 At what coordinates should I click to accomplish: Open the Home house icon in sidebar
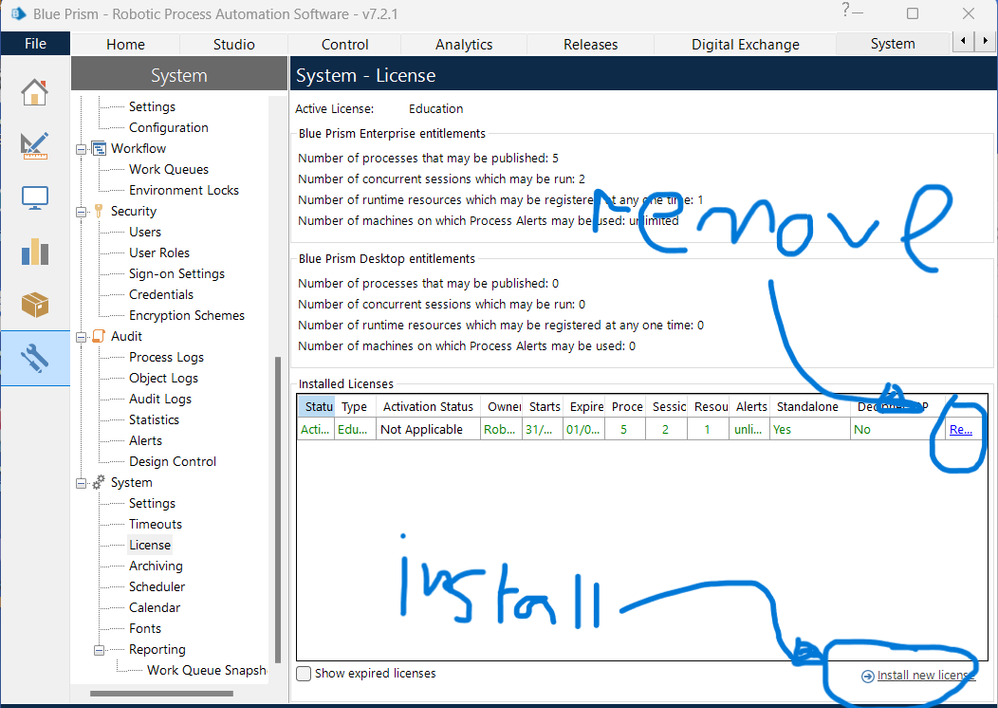point(34,93)
